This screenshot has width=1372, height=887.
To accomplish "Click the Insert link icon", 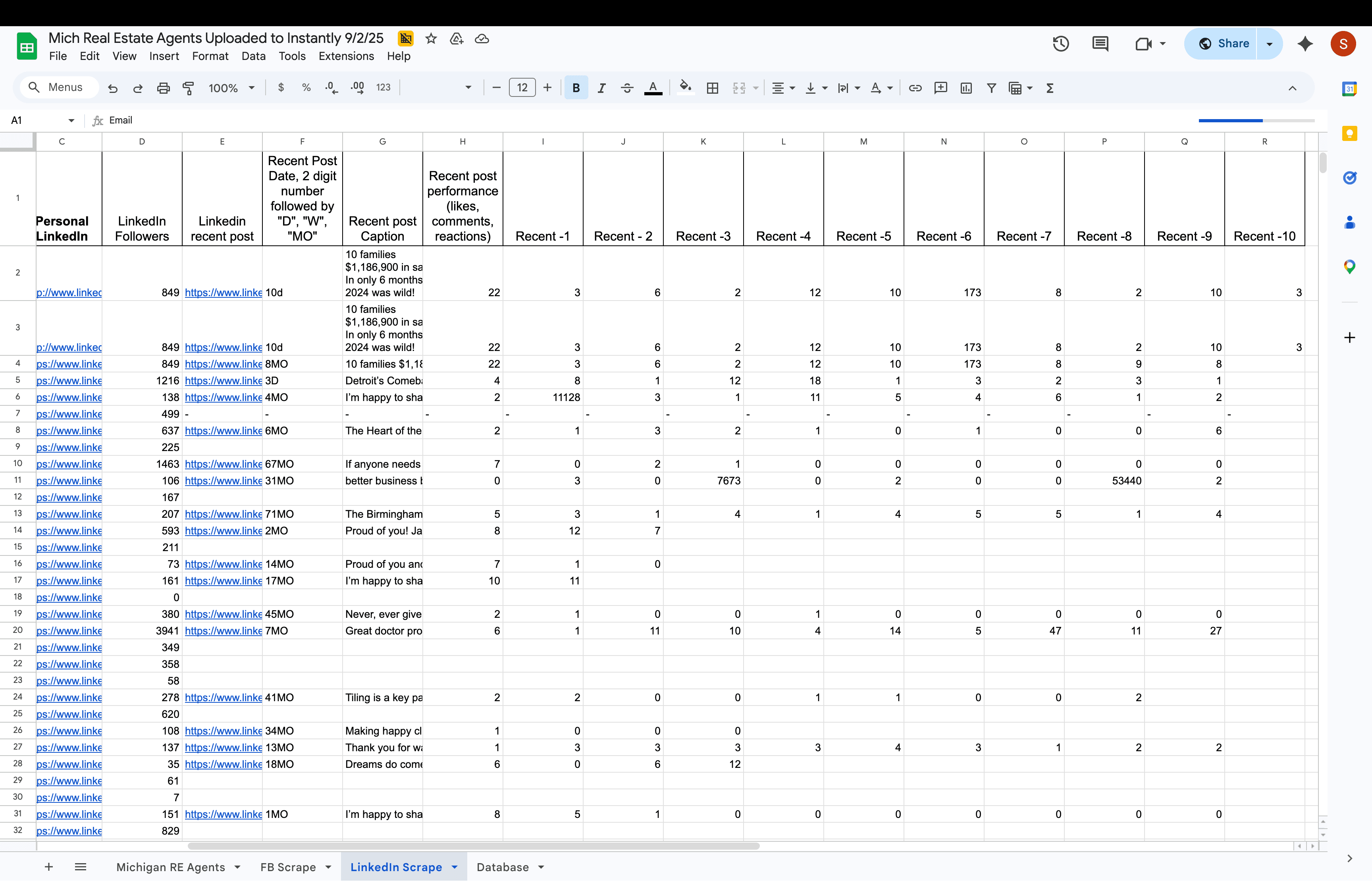I will click(x=915, y=87).
